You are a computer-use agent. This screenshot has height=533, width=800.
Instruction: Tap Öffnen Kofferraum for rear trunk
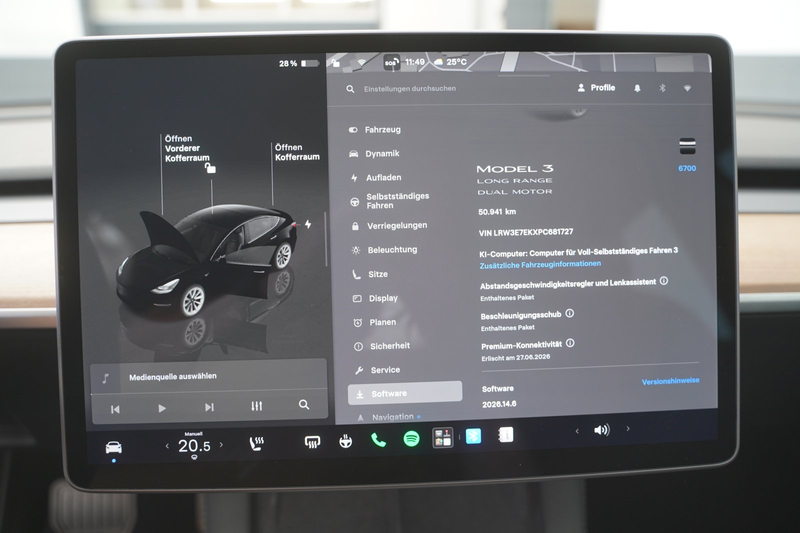[297, 152]
